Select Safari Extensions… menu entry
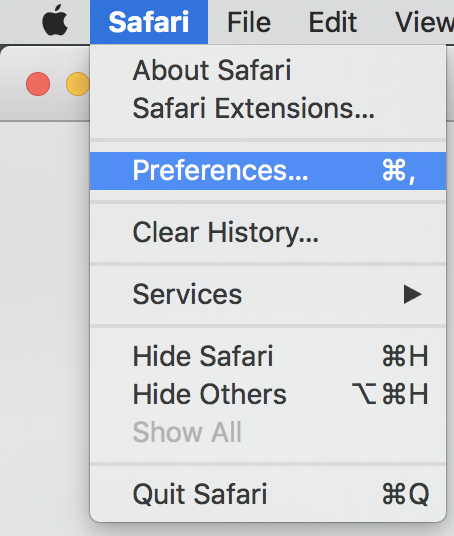The width and height of the screenshot is (454, 536). (268, 108)
